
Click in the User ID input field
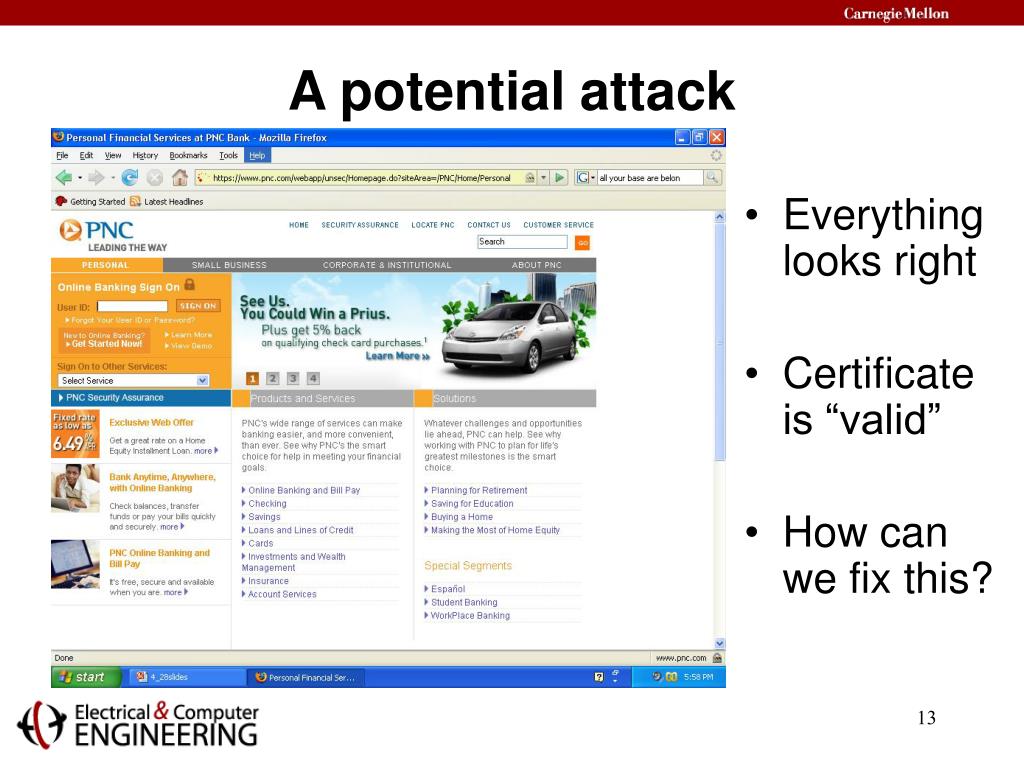[x=133, y=306]
